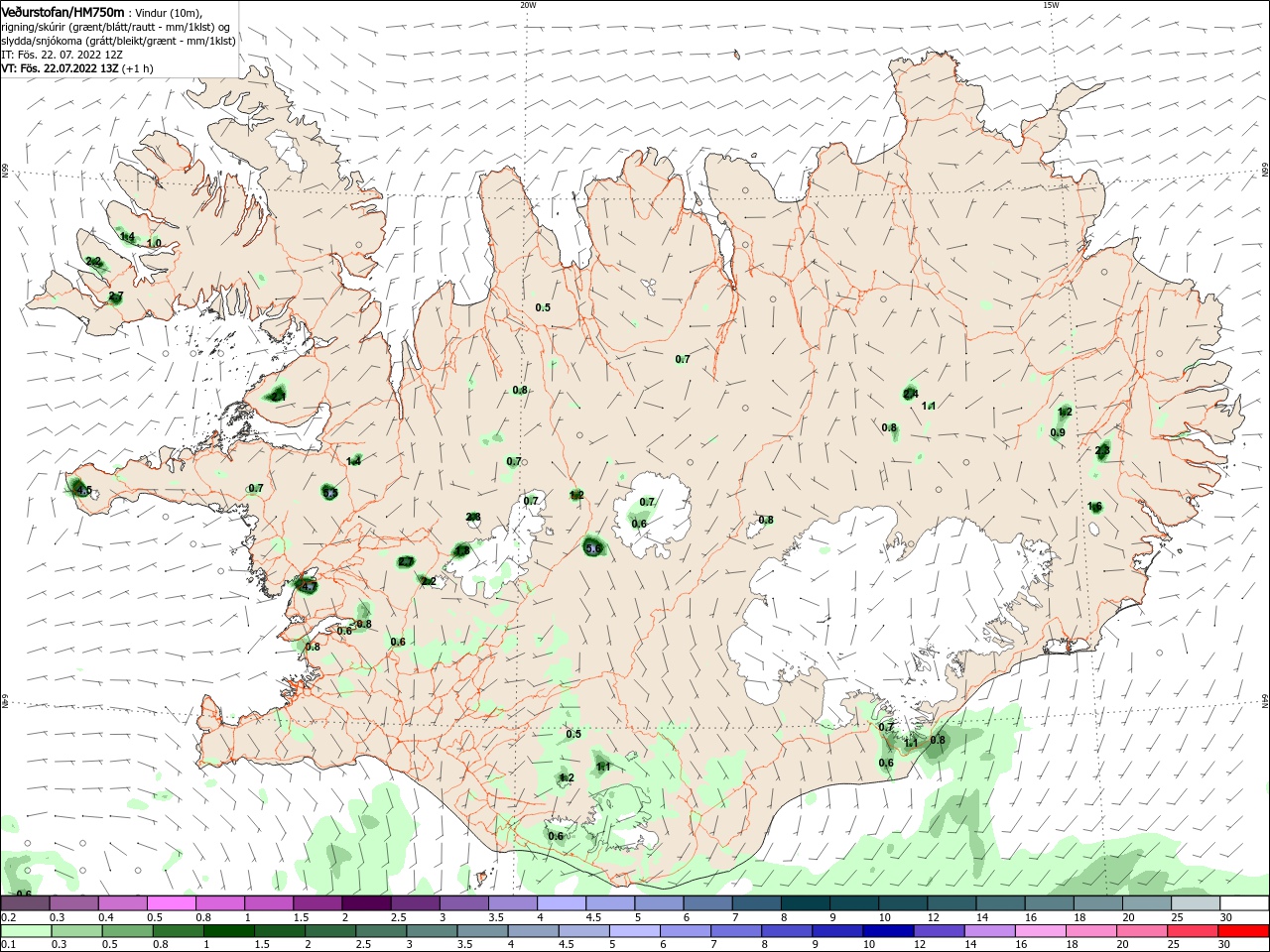Viewport: 1270px width, 952px height.
Task: Click the "0.4" label in the legend
Action: tap(106, 918)
